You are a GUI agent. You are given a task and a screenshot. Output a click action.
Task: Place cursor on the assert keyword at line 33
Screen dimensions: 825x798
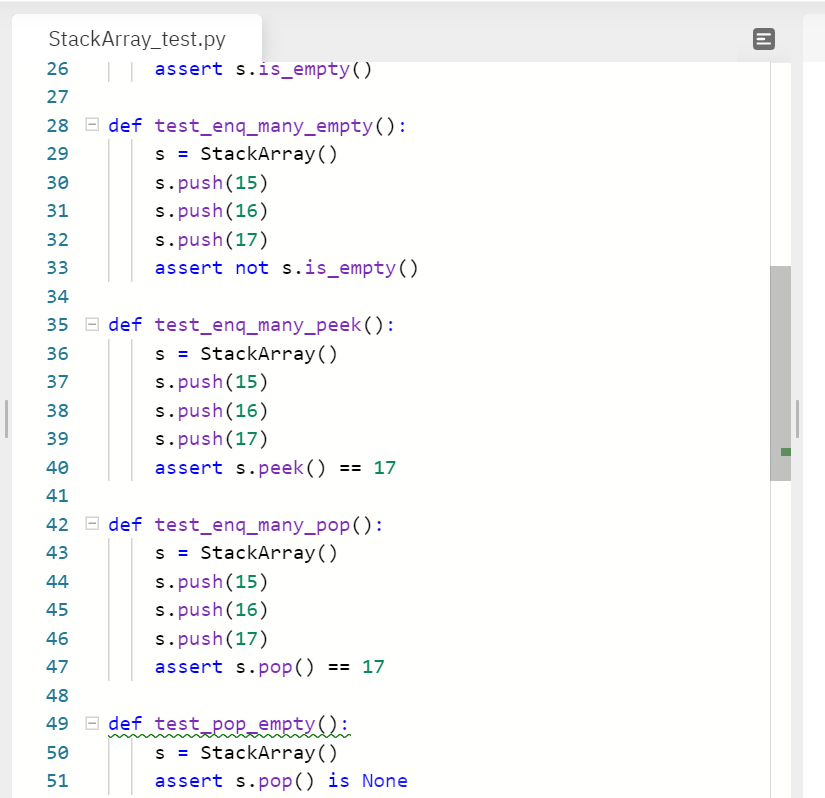click(x=188, y=268)
